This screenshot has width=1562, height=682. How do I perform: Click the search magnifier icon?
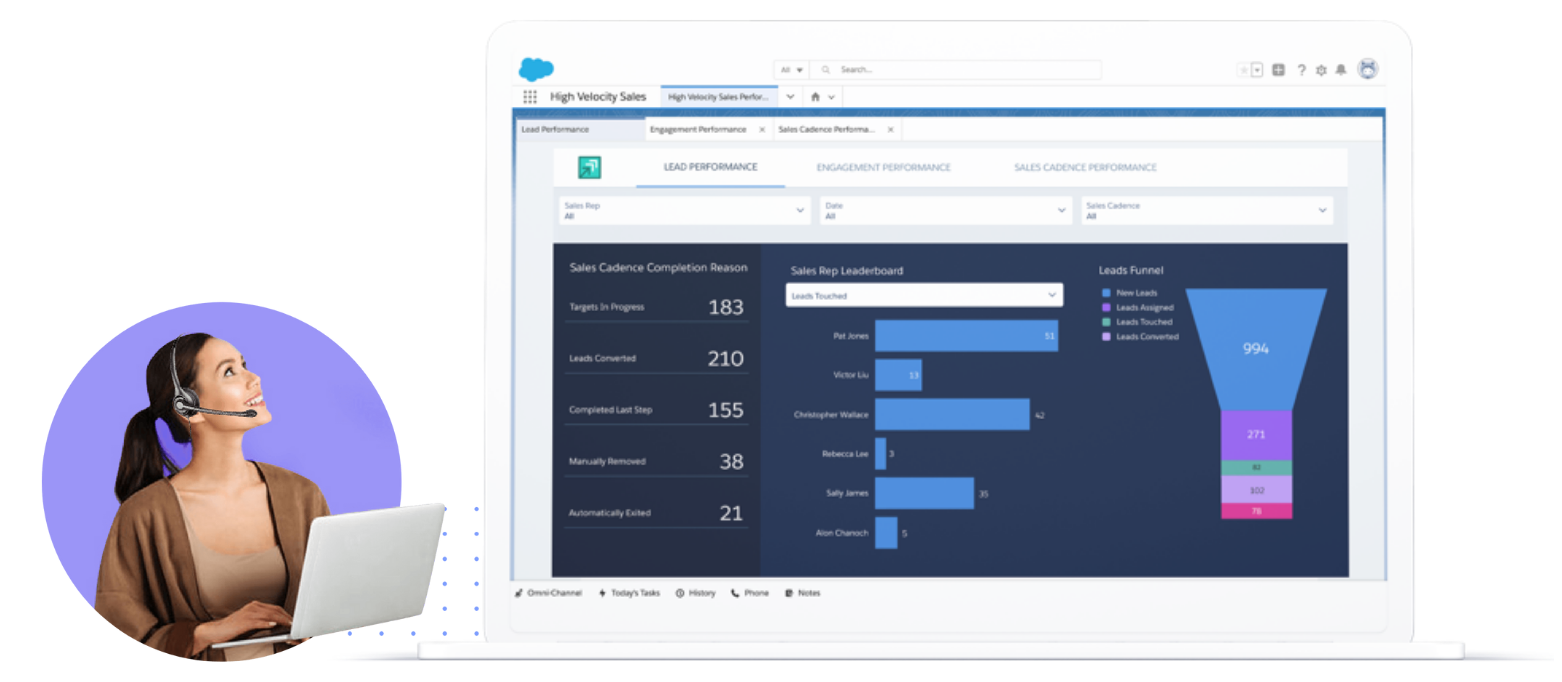tap(826, 70)
